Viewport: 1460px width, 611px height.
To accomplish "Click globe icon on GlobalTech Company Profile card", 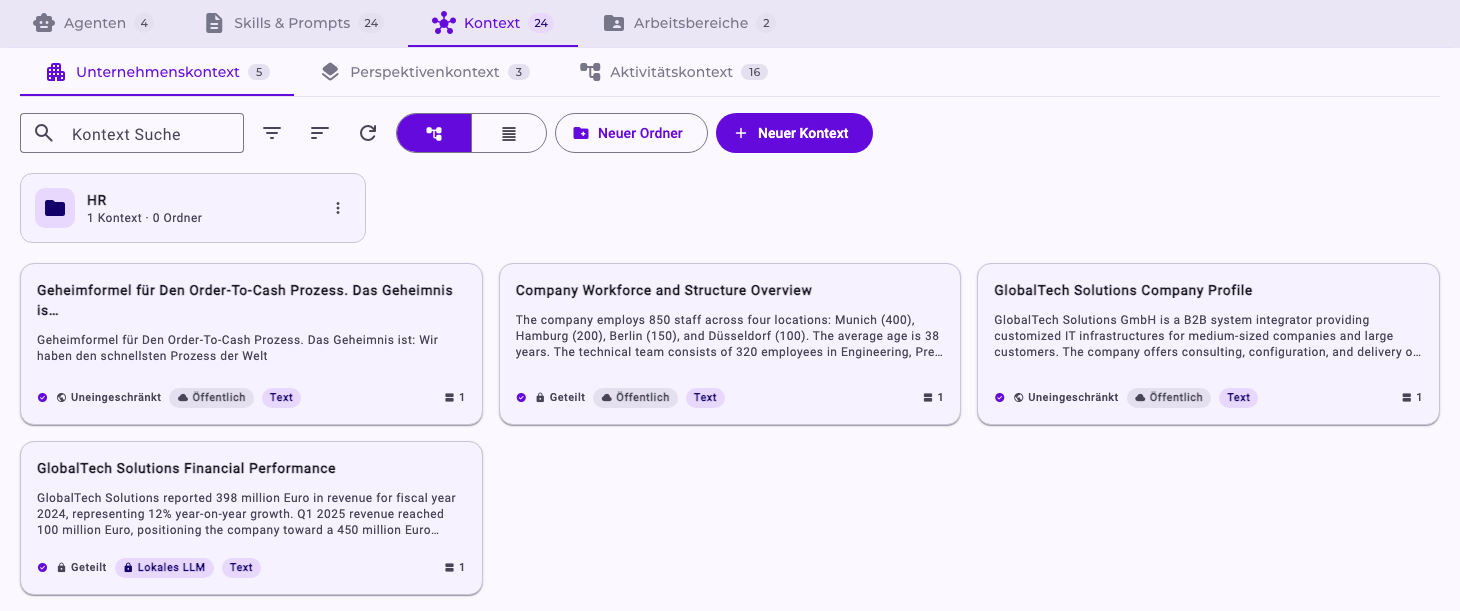I will tap(1018, 397).
